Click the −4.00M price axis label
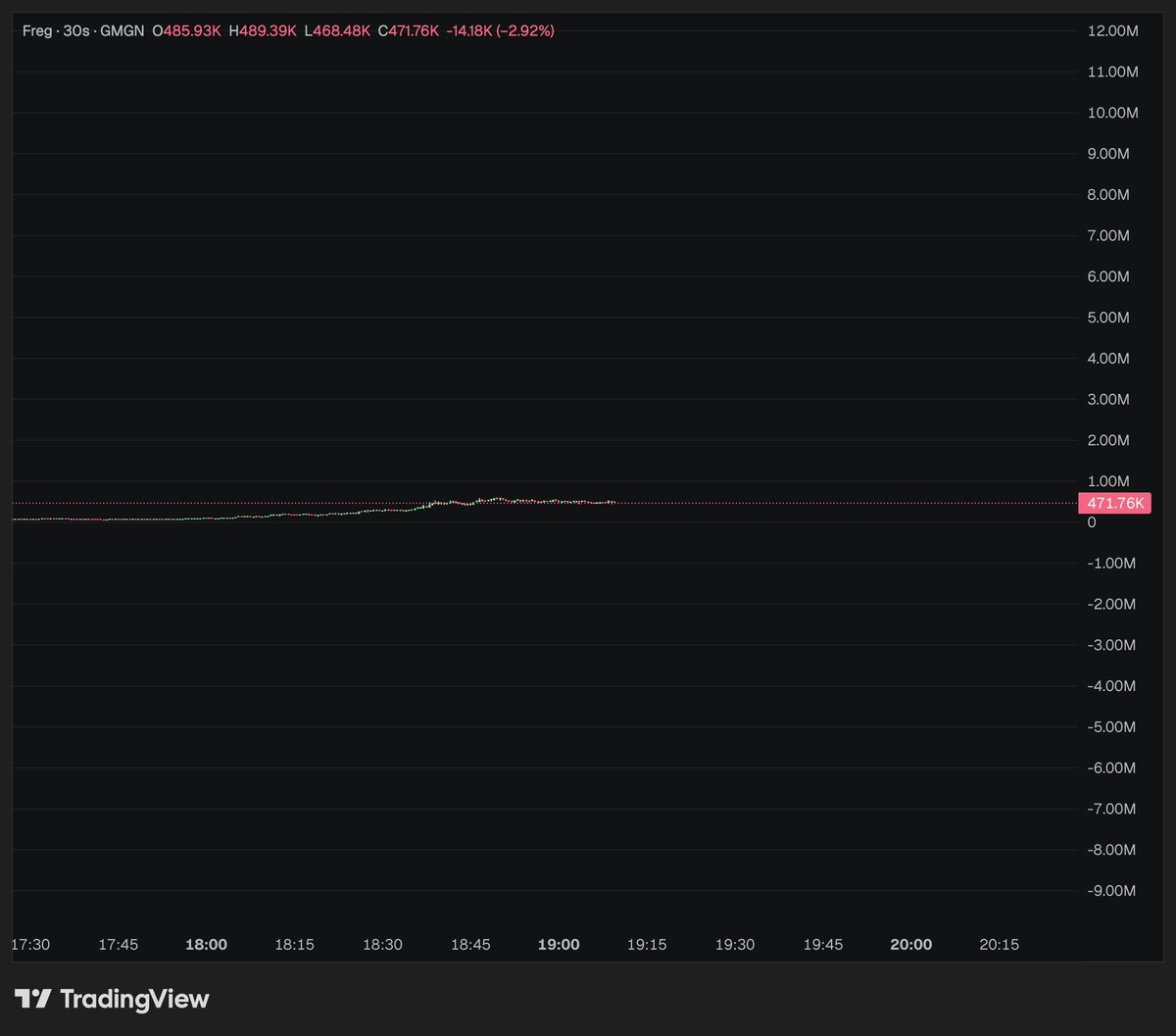The image size is (1176, 1036). [x=1112, y=686]
